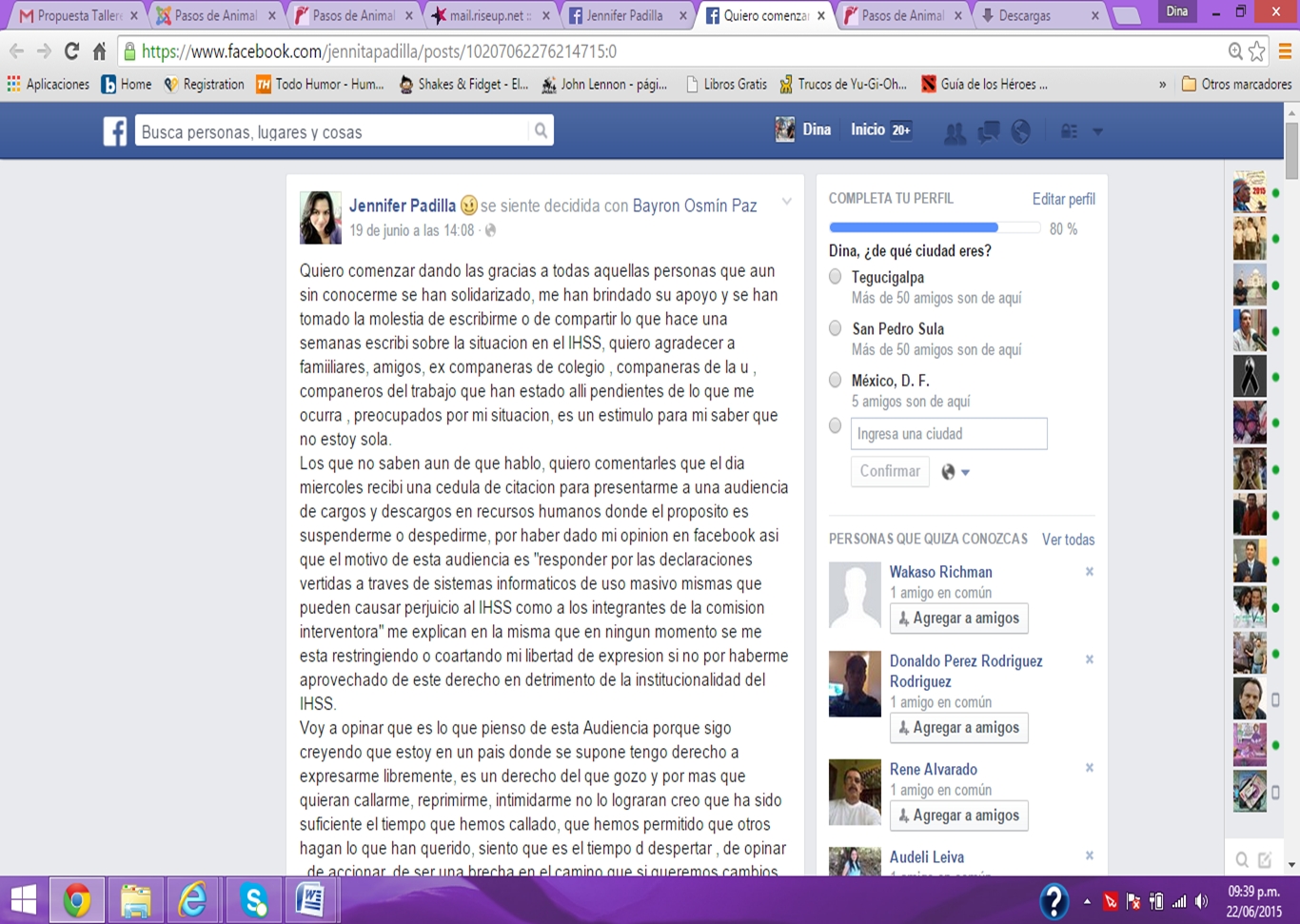The image size is (1300, 924).
Task: Dismiss the Wakaso Richman suggestion
Action: coord(1090,572)
